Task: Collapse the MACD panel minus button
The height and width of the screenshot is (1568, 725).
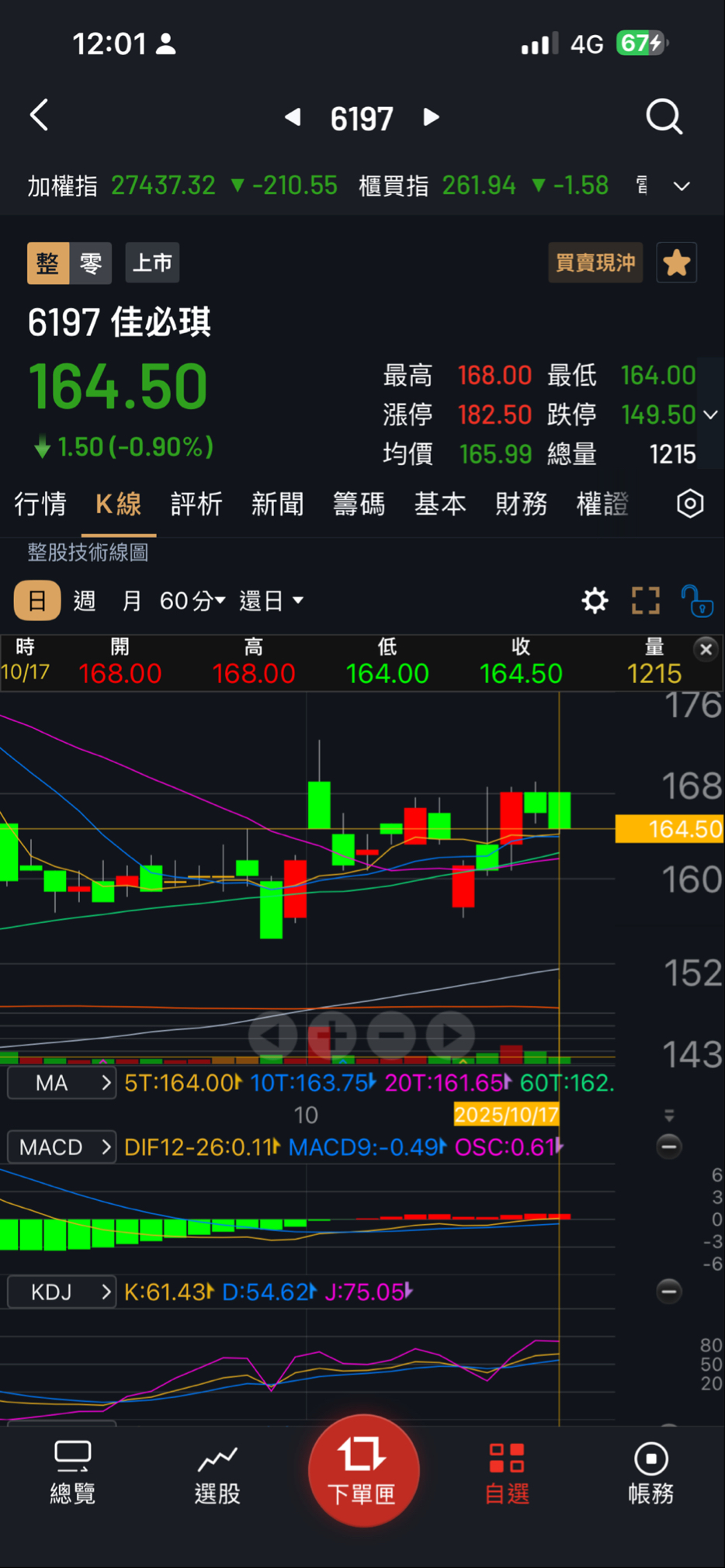Action: click(x=669, y=1147)
